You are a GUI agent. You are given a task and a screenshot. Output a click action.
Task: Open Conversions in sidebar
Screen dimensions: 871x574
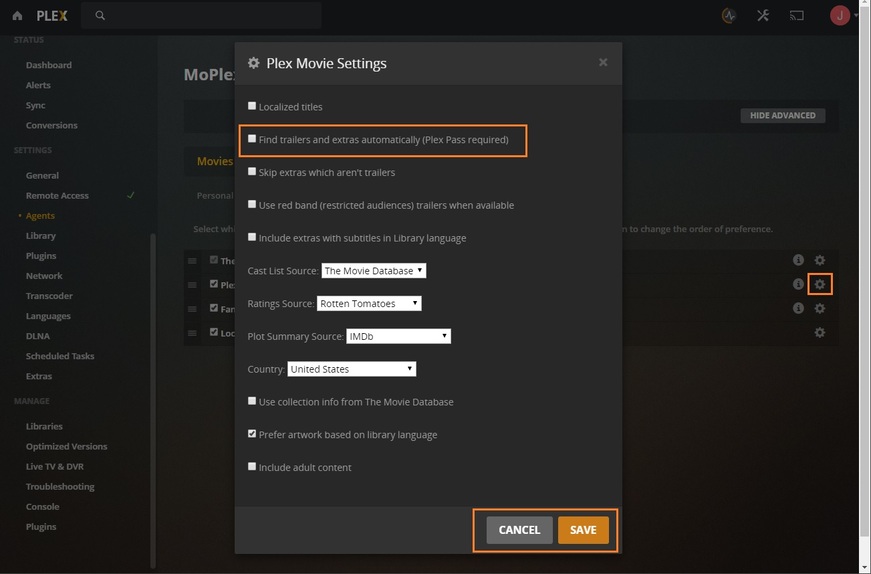(52, 125)
